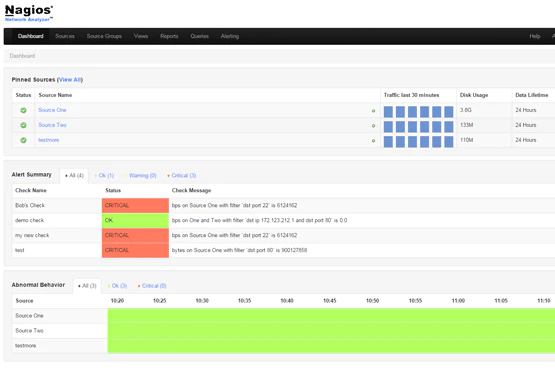Click the small green dot in Source One row

(373, 111)
